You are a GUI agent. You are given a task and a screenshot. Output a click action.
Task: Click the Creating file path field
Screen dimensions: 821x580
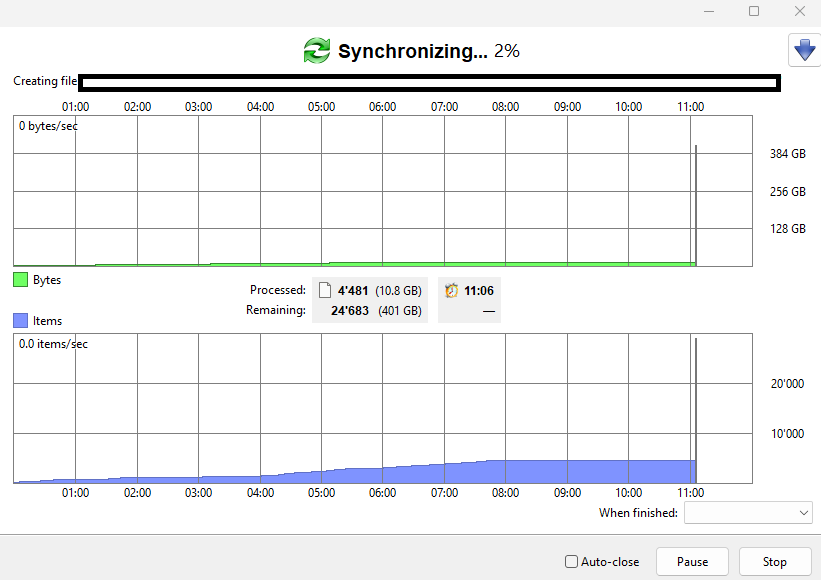429,83
